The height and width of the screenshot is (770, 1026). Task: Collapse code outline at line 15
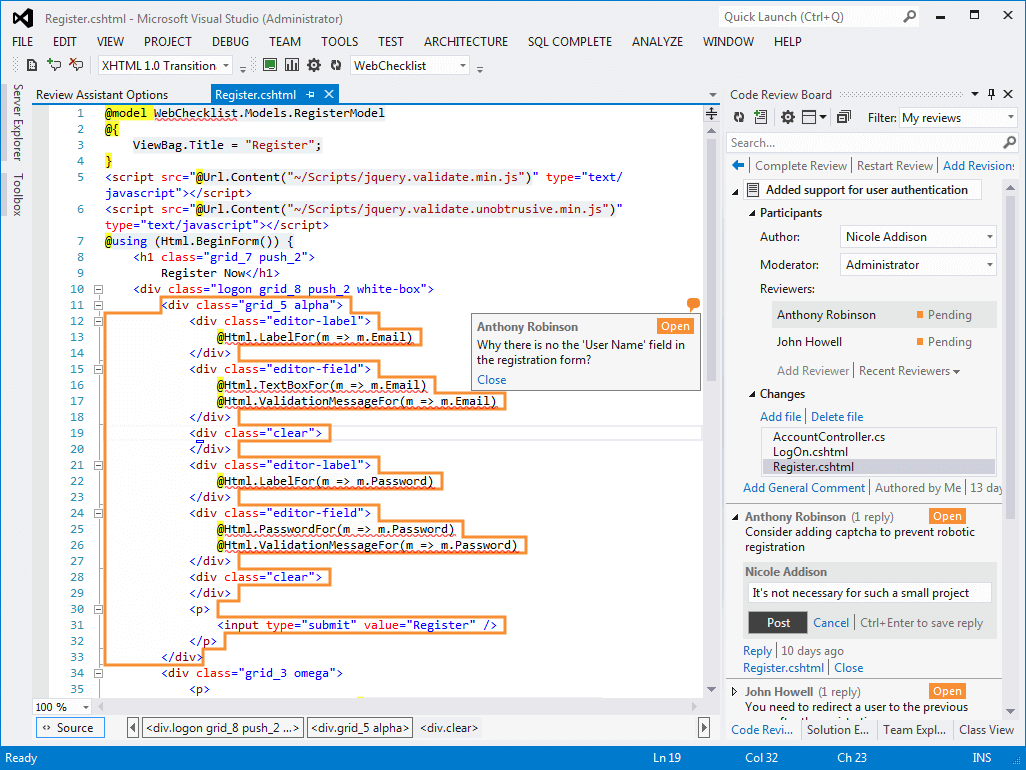(98, 369)
